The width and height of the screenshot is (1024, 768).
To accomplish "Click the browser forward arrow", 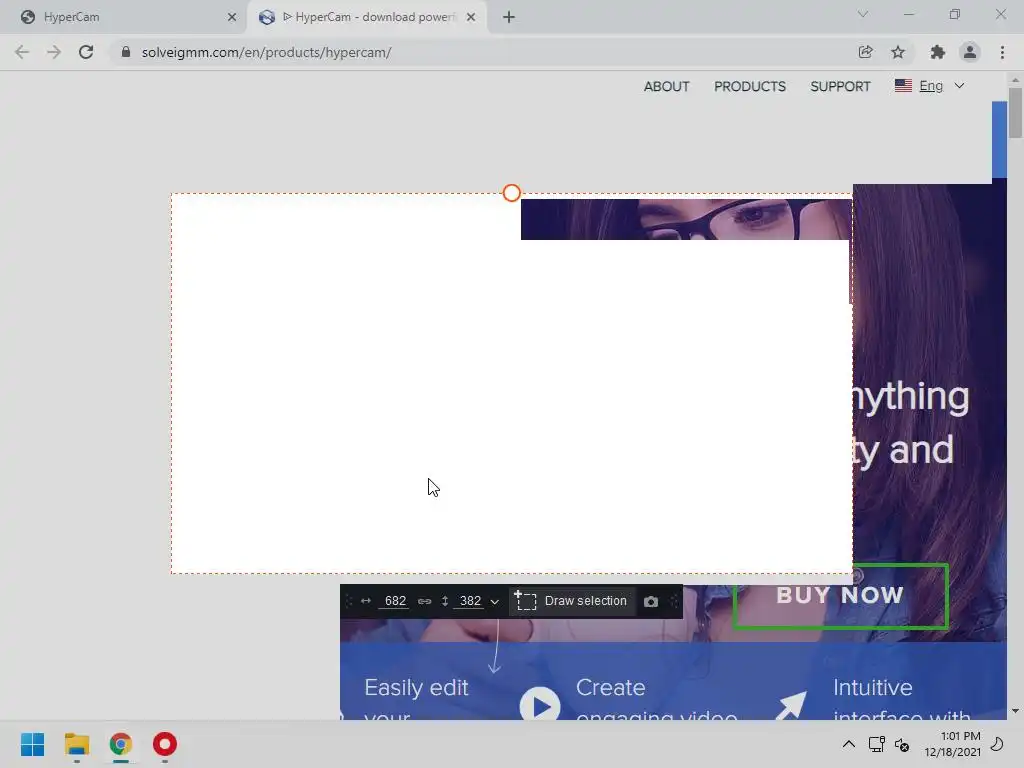I will (x=54, y=52).
